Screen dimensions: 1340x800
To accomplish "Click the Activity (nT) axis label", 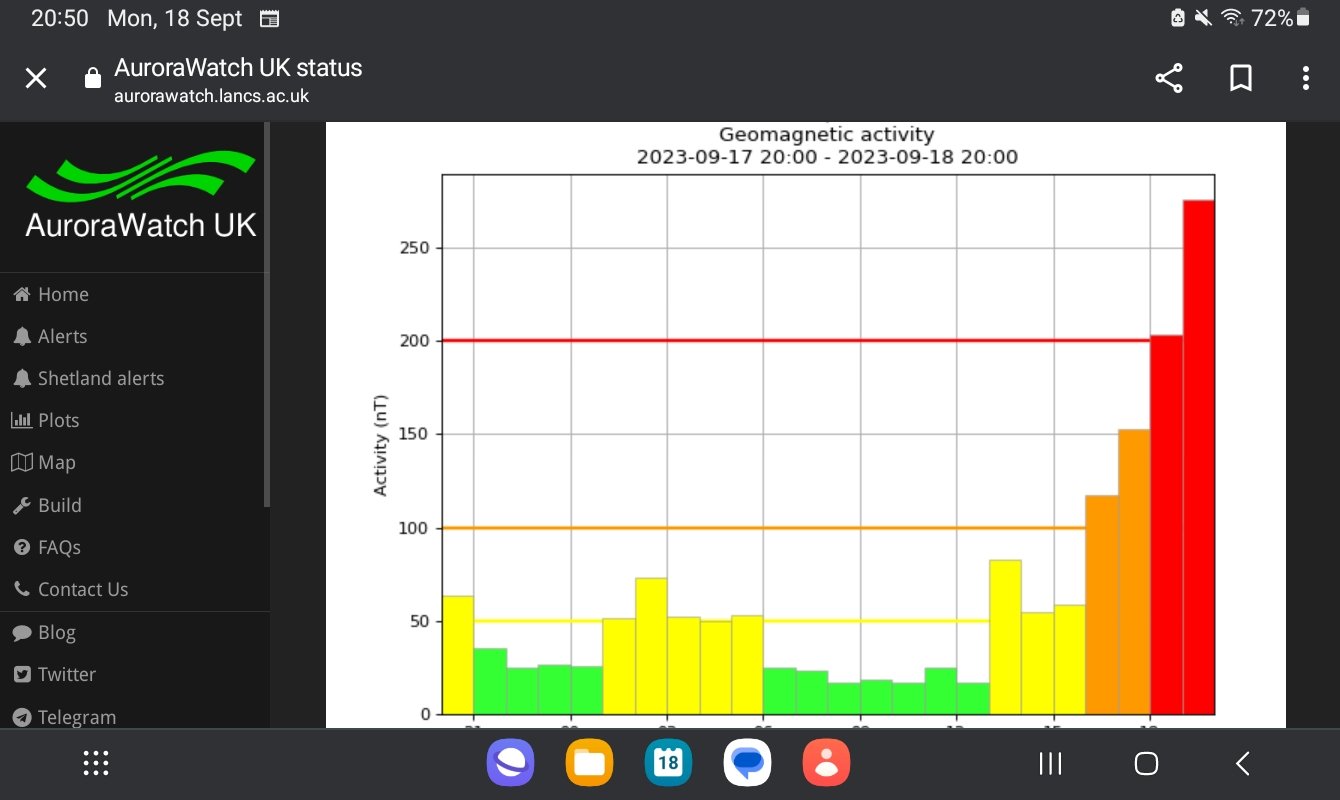I will [x=380, y=445].
